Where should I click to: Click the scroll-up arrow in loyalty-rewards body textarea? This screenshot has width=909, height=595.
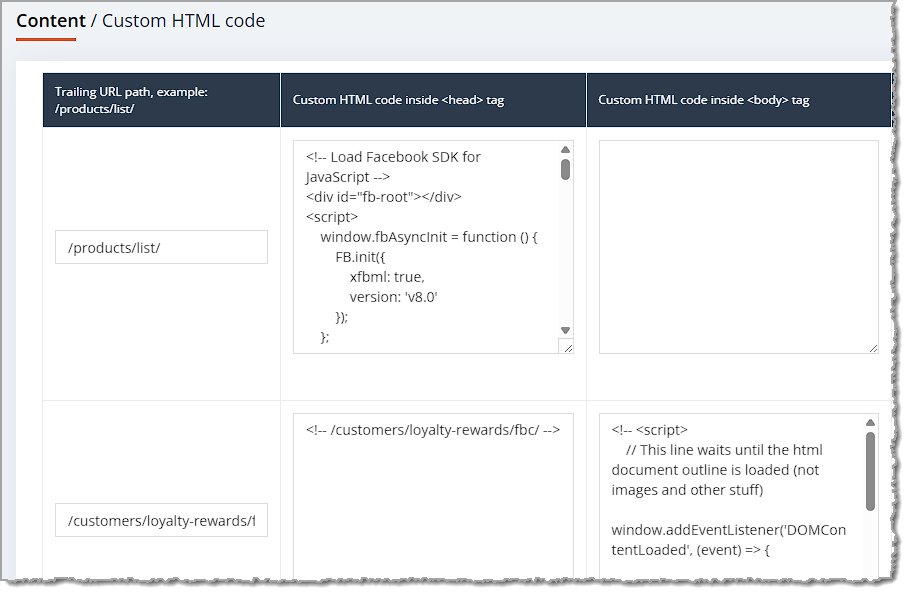pos(870,423)
